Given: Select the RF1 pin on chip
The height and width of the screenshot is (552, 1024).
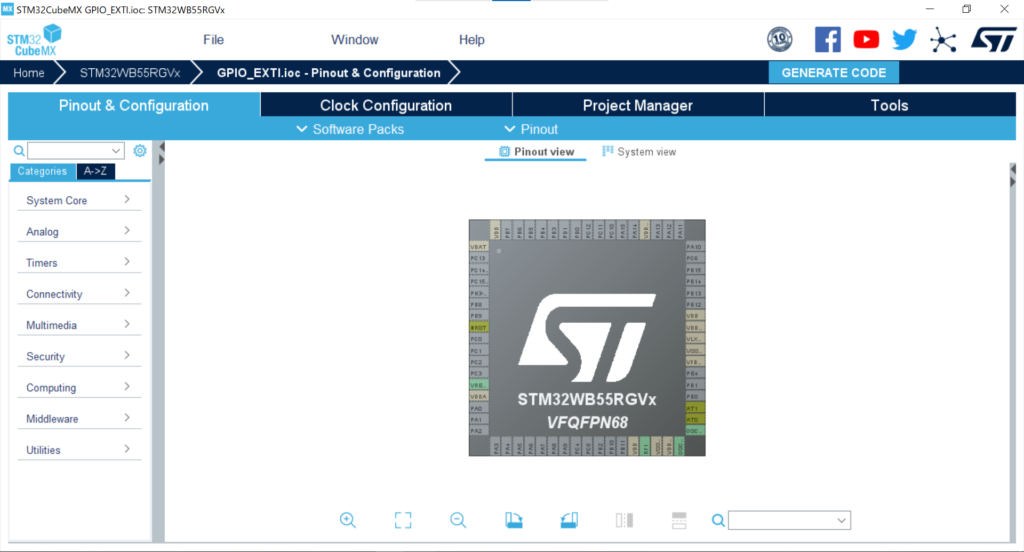Looking at the screenshot, I should point(645,446).
